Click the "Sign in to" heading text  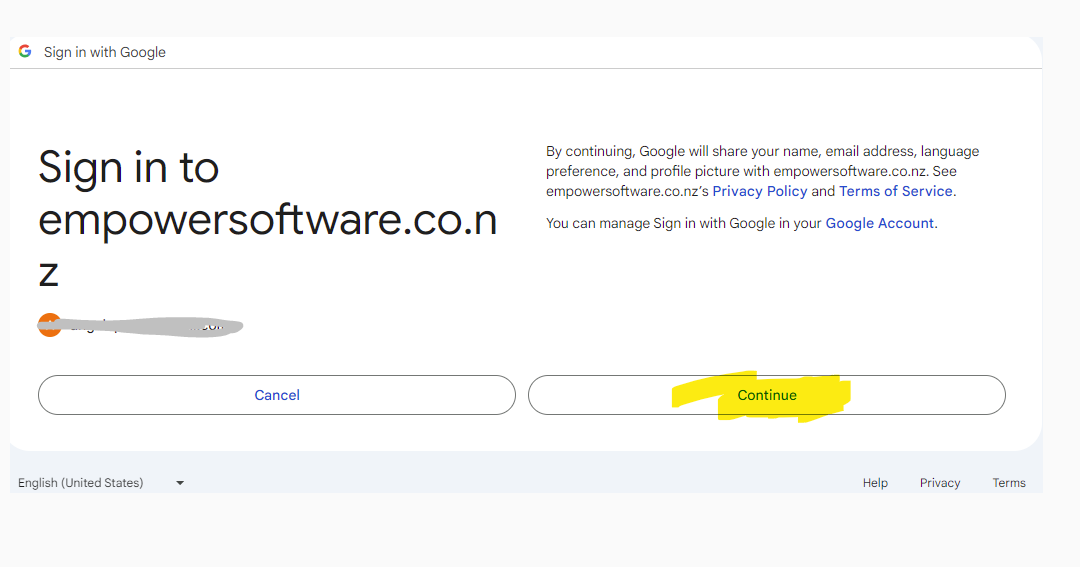pos(128,168)
